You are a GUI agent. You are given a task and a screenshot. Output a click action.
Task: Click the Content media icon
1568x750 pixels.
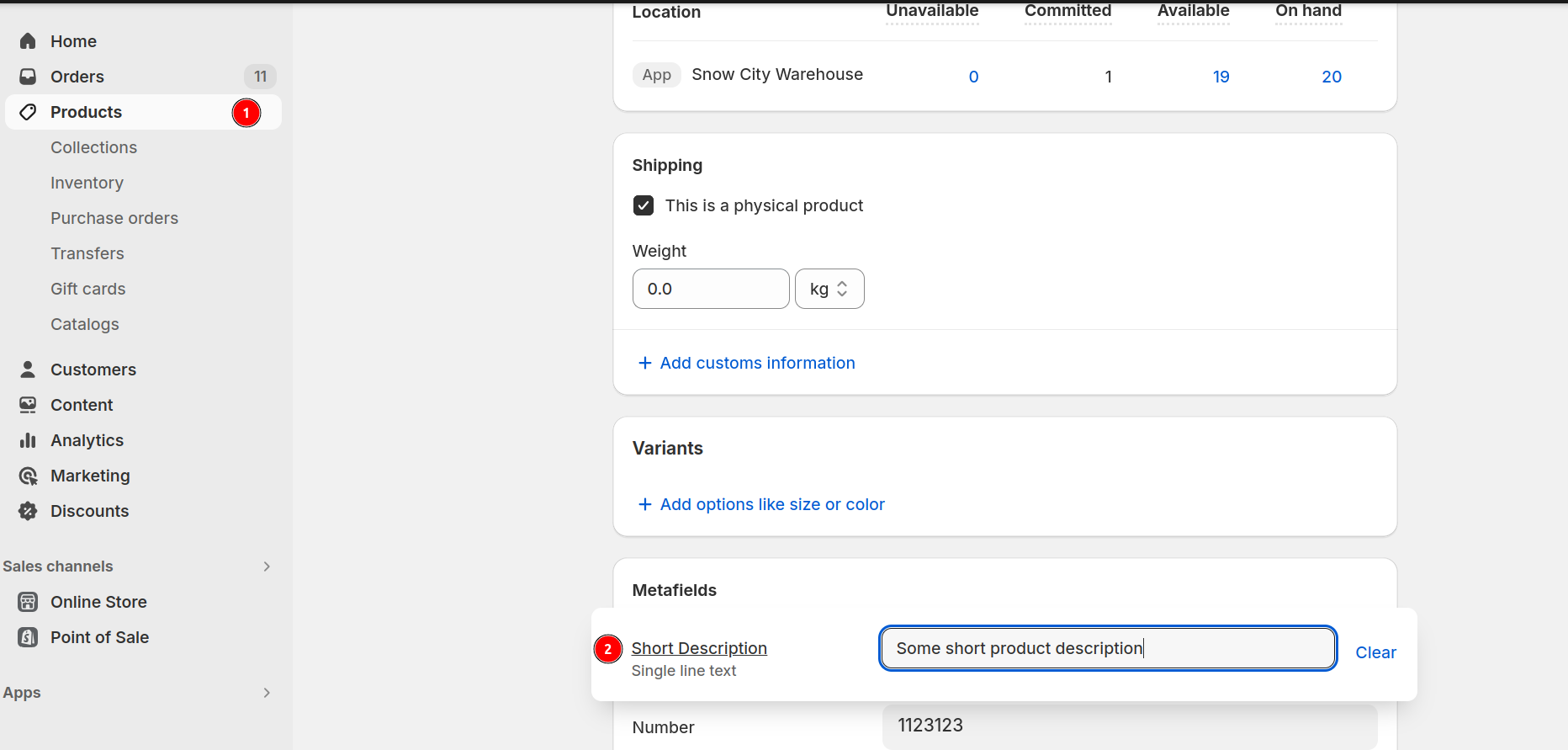pyautogui.click(x=28, y=405)
